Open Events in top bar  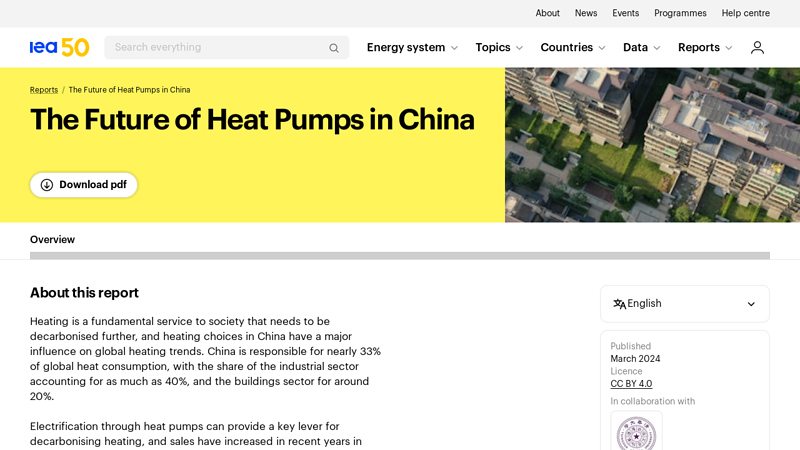click(626, 13)
